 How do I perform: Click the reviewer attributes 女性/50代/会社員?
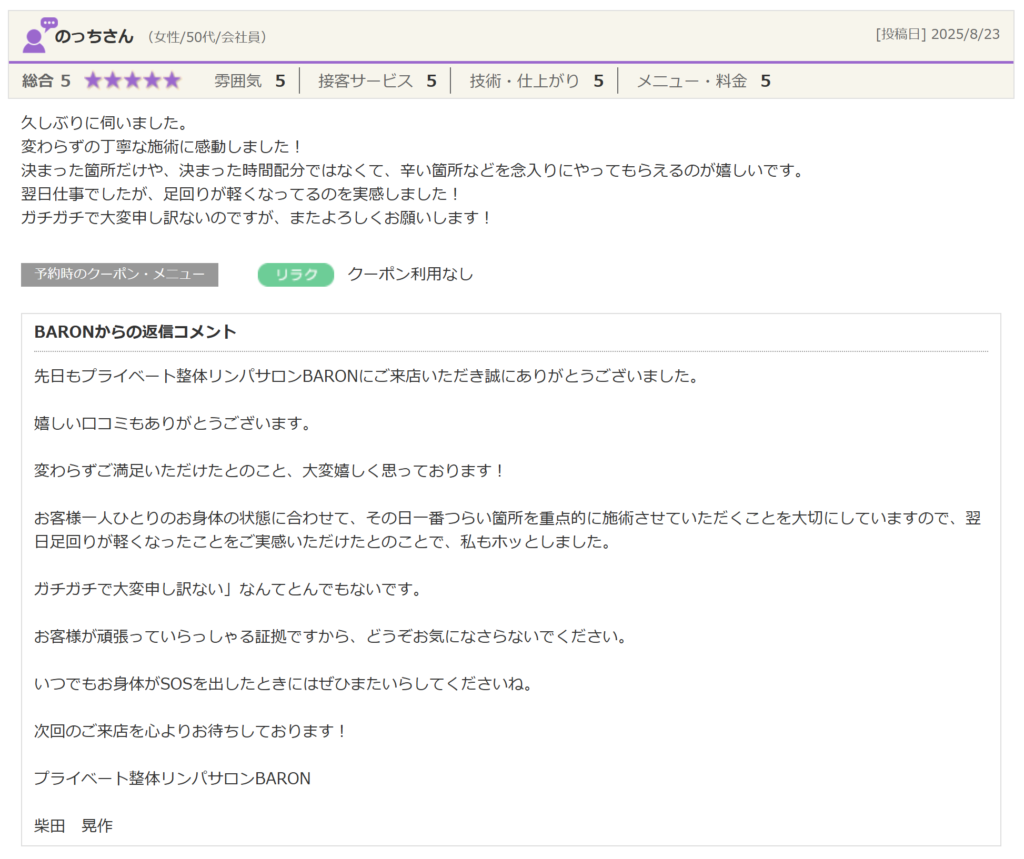point(207,38)
